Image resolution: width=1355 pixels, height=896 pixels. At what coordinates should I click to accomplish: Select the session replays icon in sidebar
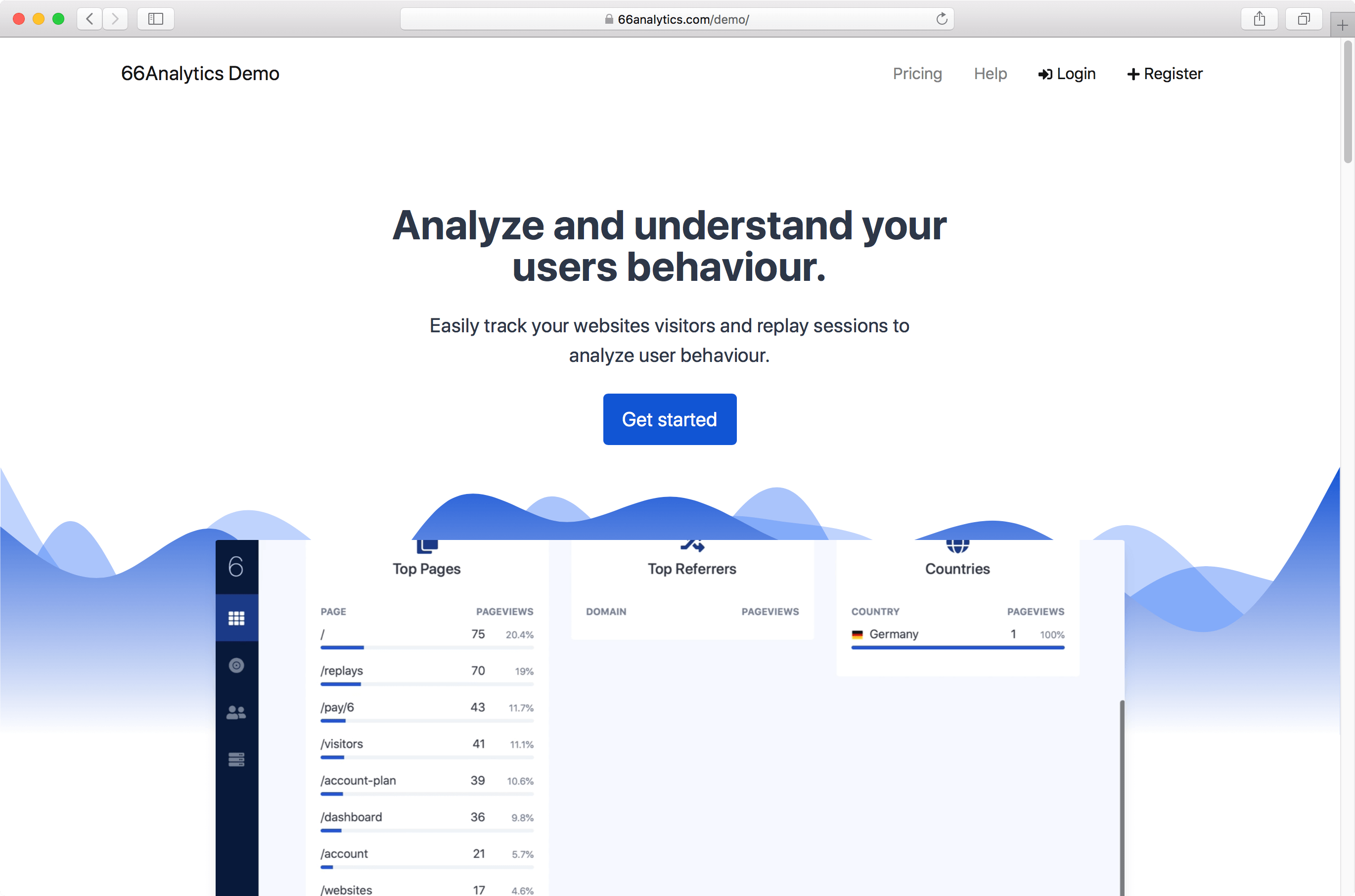tap(237, 665)
